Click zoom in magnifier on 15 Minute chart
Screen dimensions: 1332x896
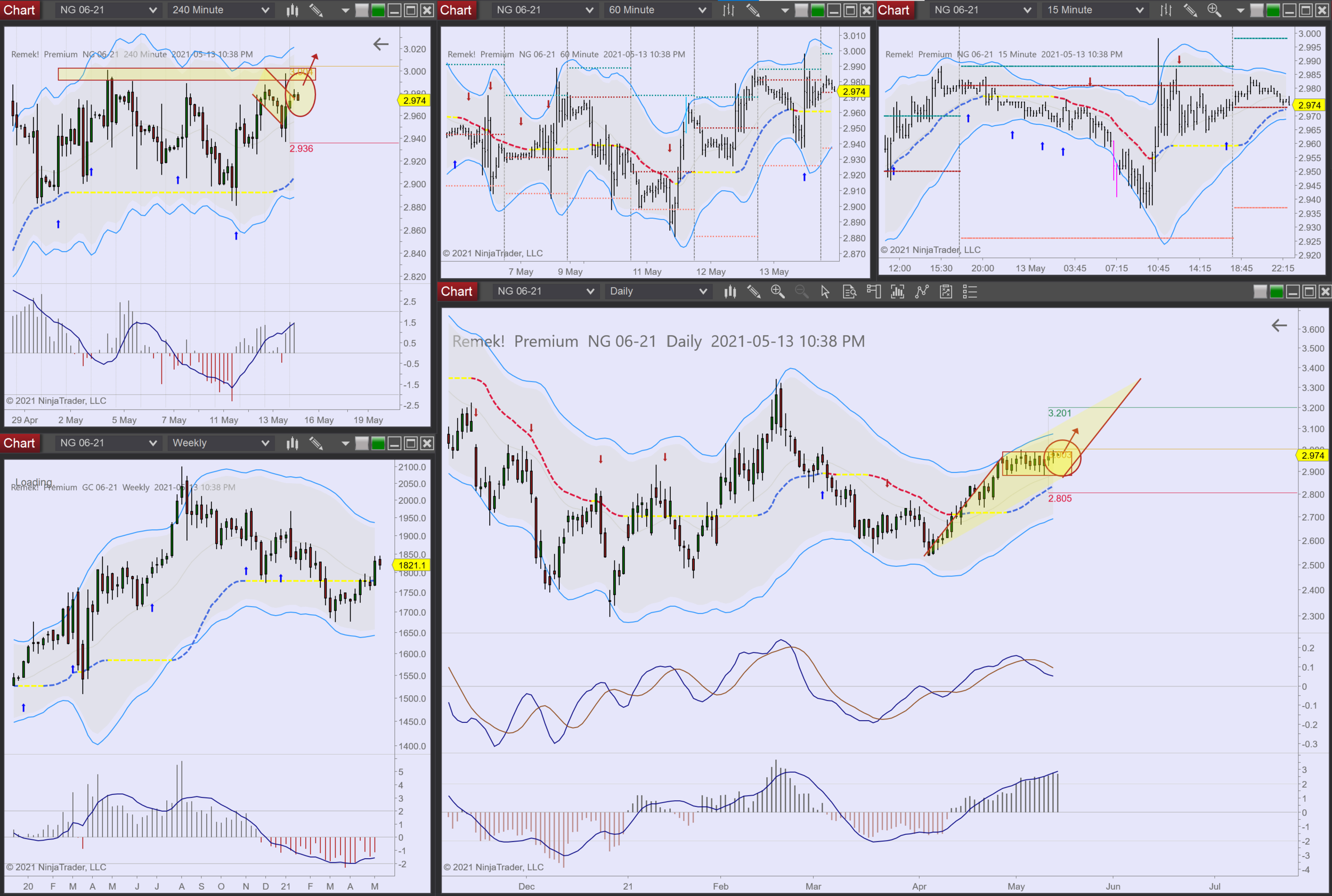[x=1214, y=10]
